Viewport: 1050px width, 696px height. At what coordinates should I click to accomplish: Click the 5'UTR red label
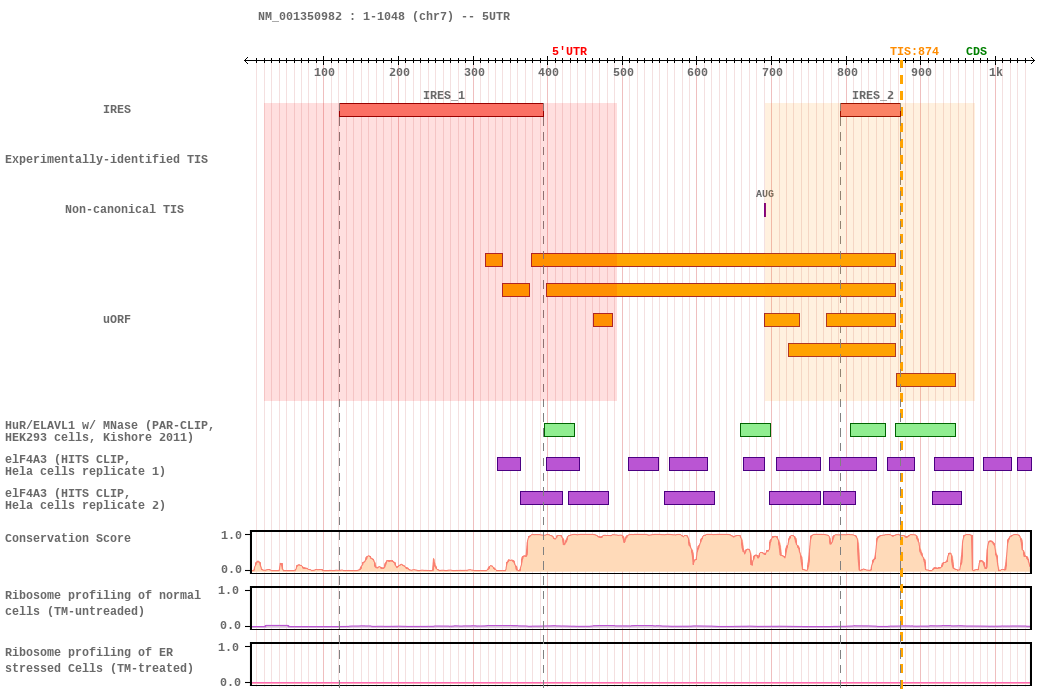[x=569, y=52]
